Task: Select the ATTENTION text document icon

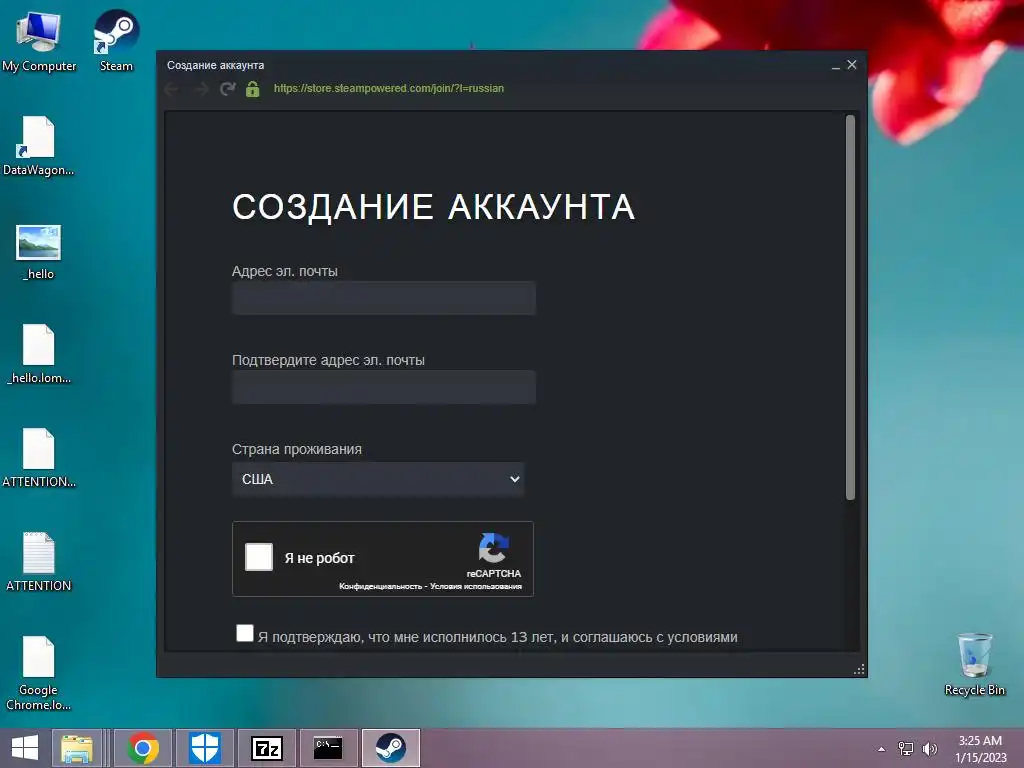Action: click(x=39, y=562)
